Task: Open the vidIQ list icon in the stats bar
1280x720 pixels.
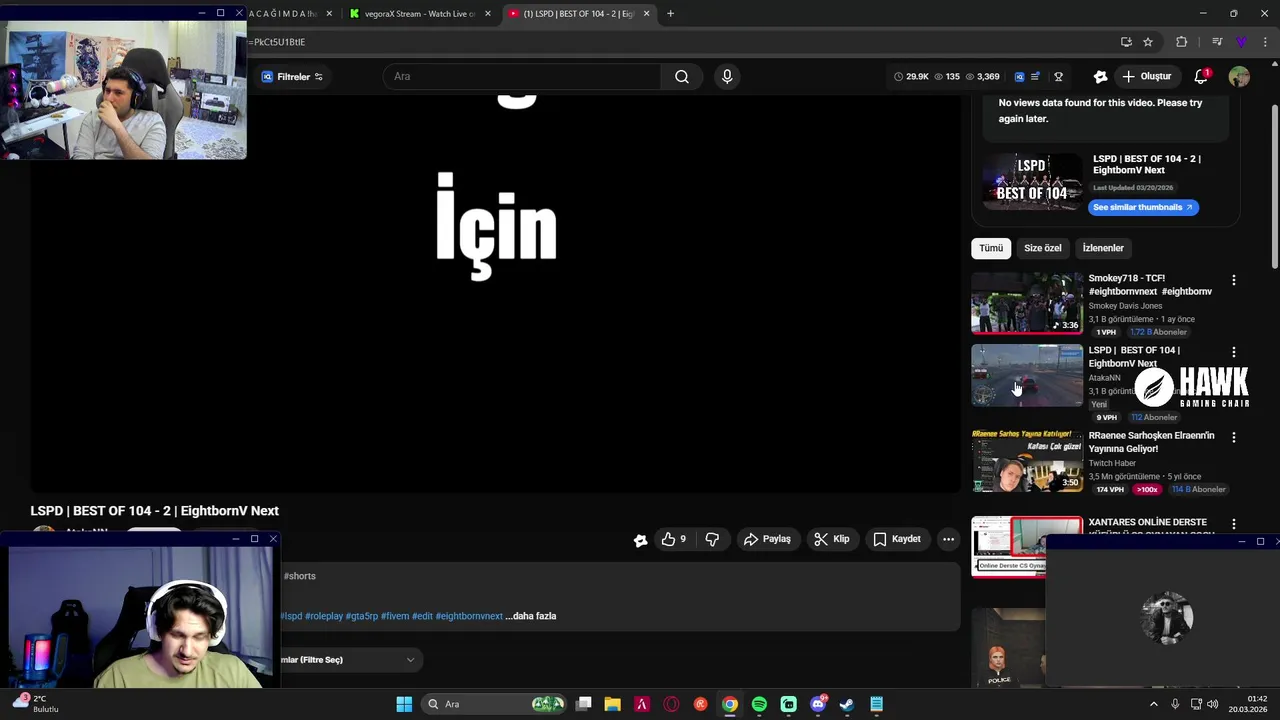Action: (x=1035, y=77)
